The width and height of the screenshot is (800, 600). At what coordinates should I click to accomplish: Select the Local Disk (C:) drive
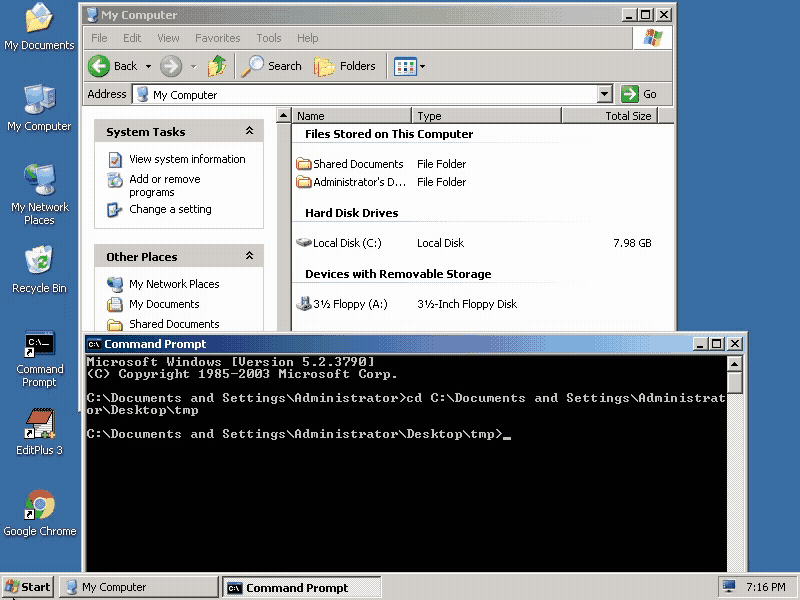click(346, 243)
